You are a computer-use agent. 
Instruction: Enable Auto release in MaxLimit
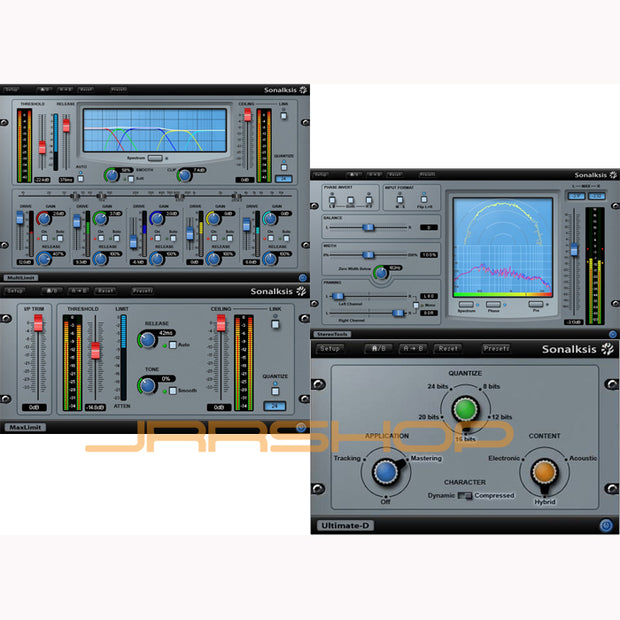173,345
